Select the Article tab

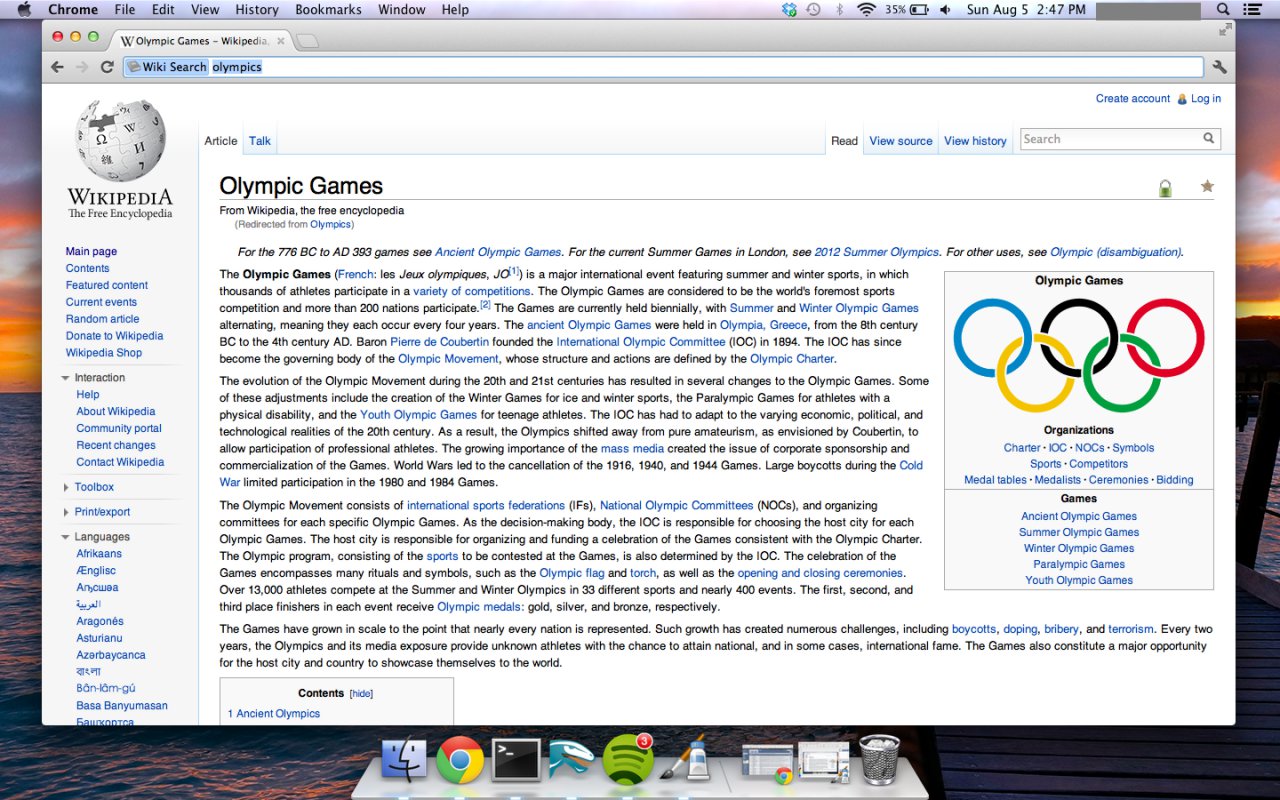pyautogui.click(x=221, y=141)
